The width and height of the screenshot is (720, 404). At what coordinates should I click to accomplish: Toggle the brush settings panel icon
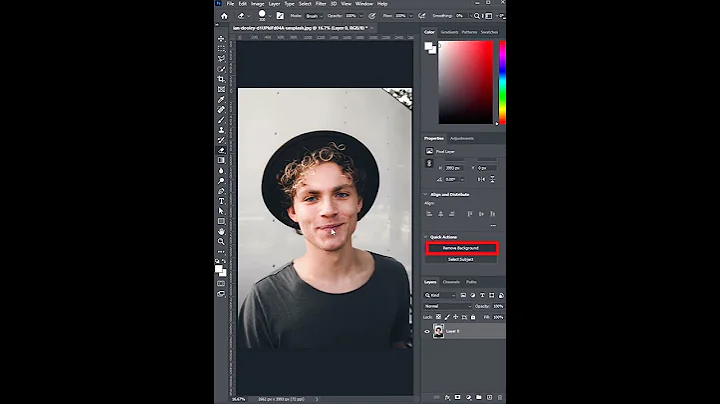(x=280, y=16)
